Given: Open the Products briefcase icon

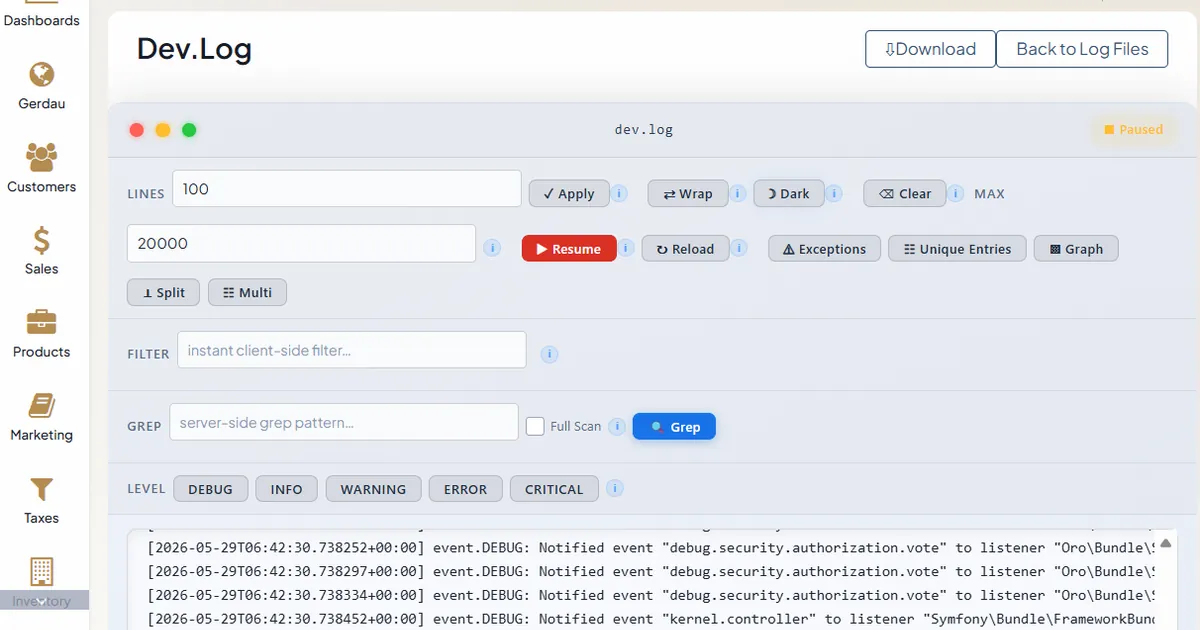Looking at the screenshot, I should [x=42, y=322].
